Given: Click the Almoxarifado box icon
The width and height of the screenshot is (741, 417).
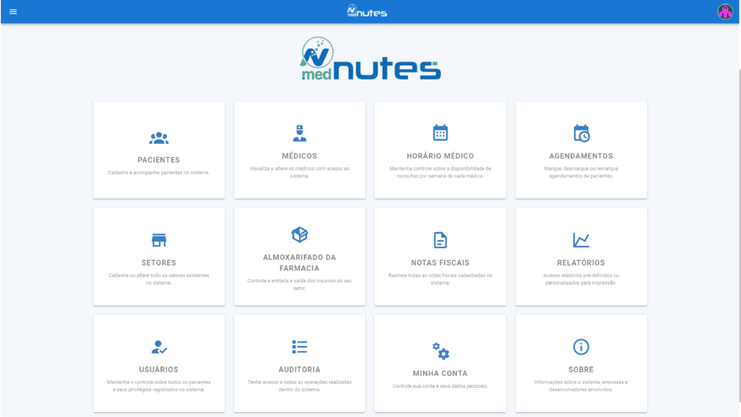Looking at the screenshot, I should click(x=299, y=235).
